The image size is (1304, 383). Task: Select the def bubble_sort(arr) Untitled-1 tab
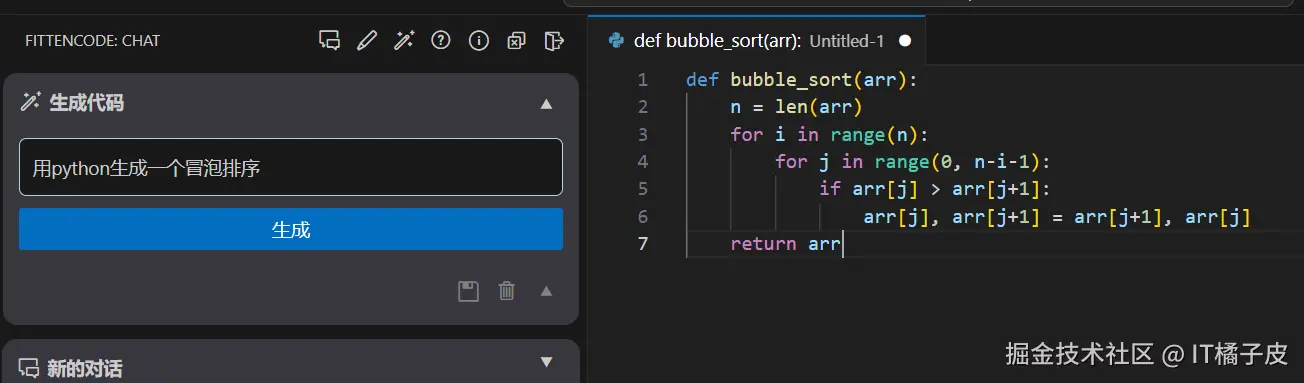[757, 41]
